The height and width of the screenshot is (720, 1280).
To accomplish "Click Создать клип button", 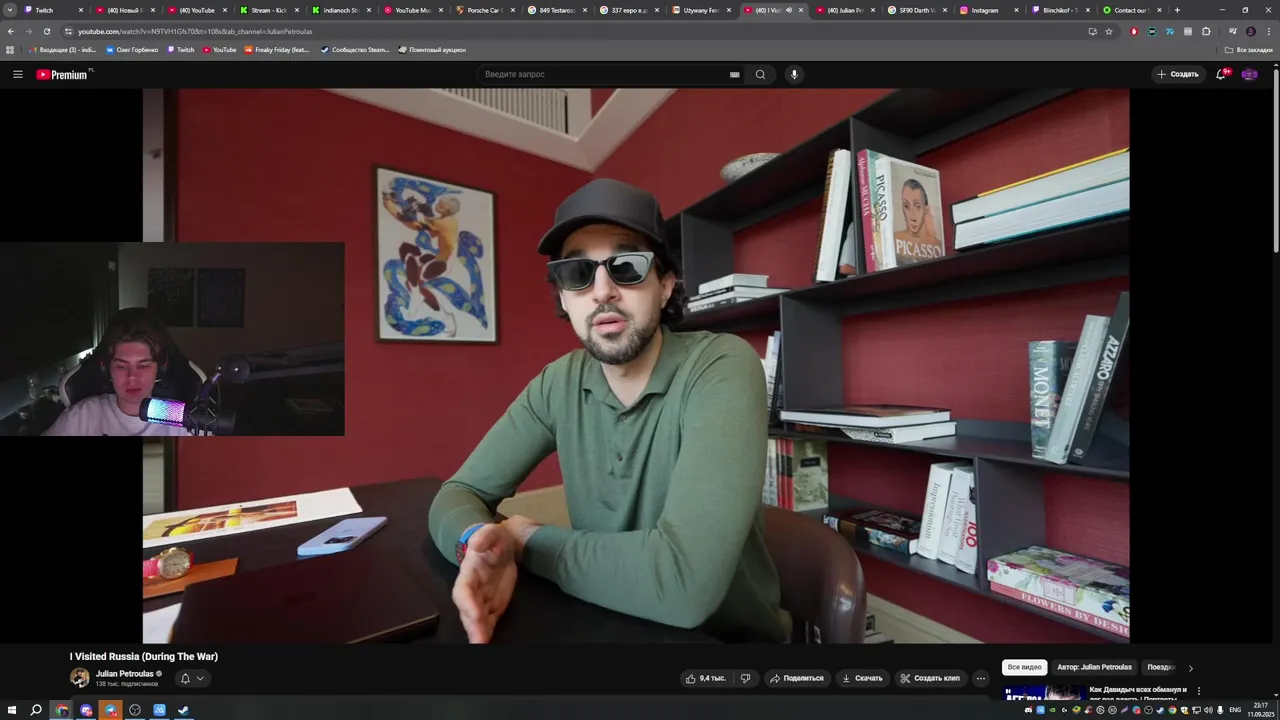I will (x=930, y=678).
